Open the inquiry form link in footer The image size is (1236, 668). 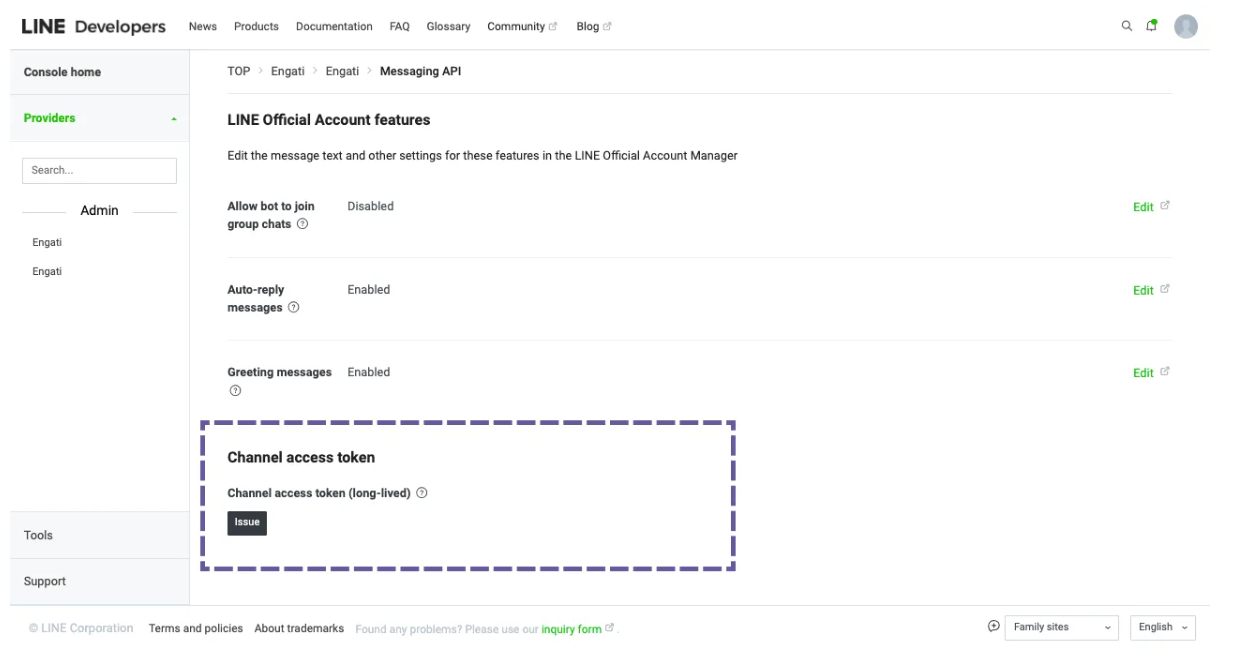pos(571,629)
